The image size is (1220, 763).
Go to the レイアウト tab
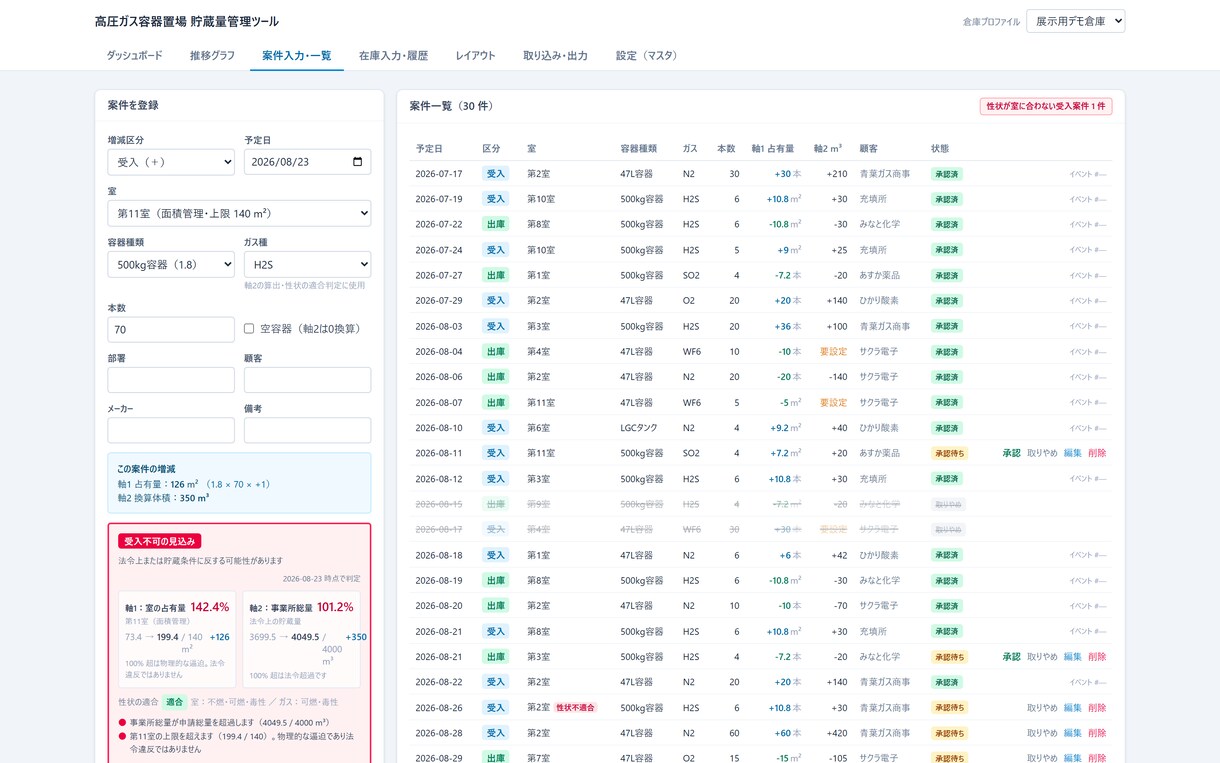[475, 56]
